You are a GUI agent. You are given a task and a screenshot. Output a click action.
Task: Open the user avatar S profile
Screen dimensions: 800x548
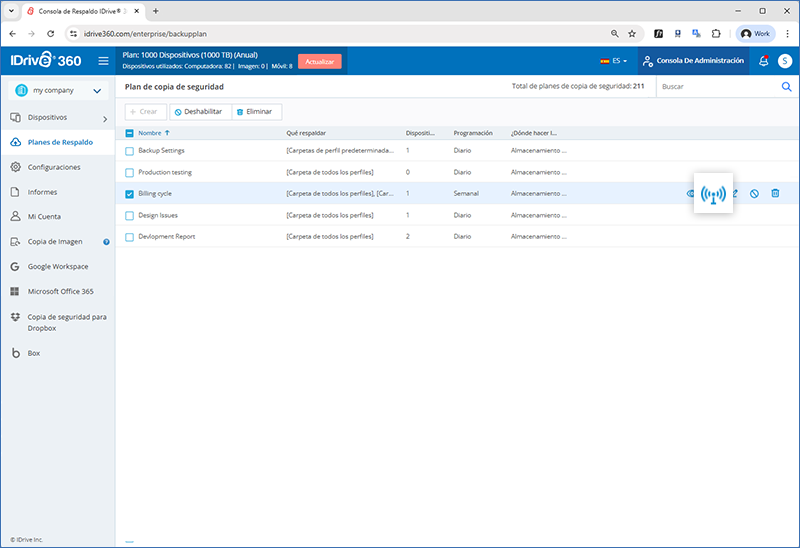click(785, 61)
